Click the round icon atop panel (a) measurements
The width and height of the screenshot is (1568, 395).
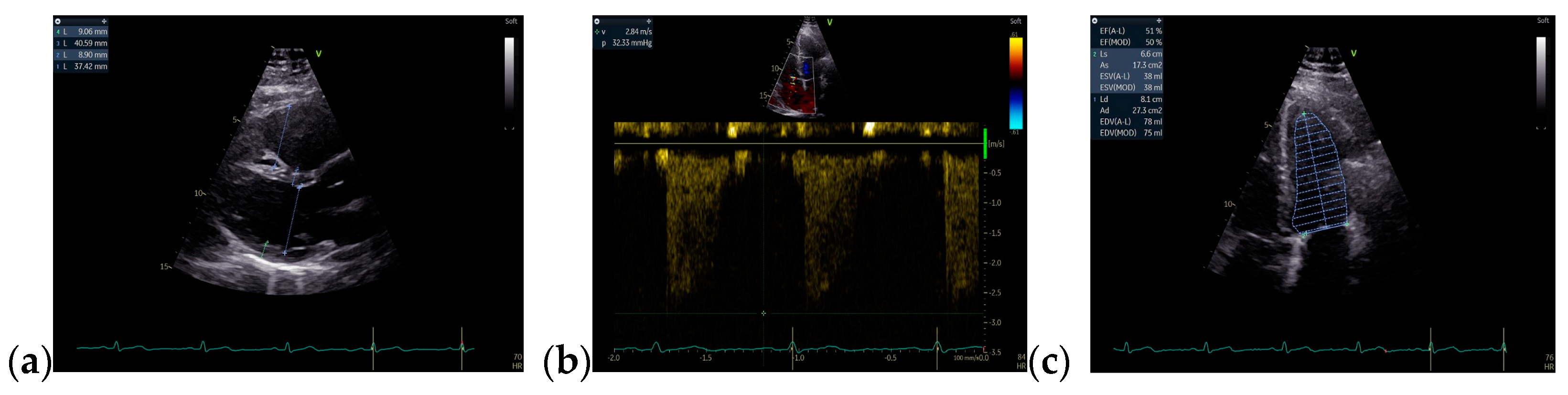[x=58, y=21]
